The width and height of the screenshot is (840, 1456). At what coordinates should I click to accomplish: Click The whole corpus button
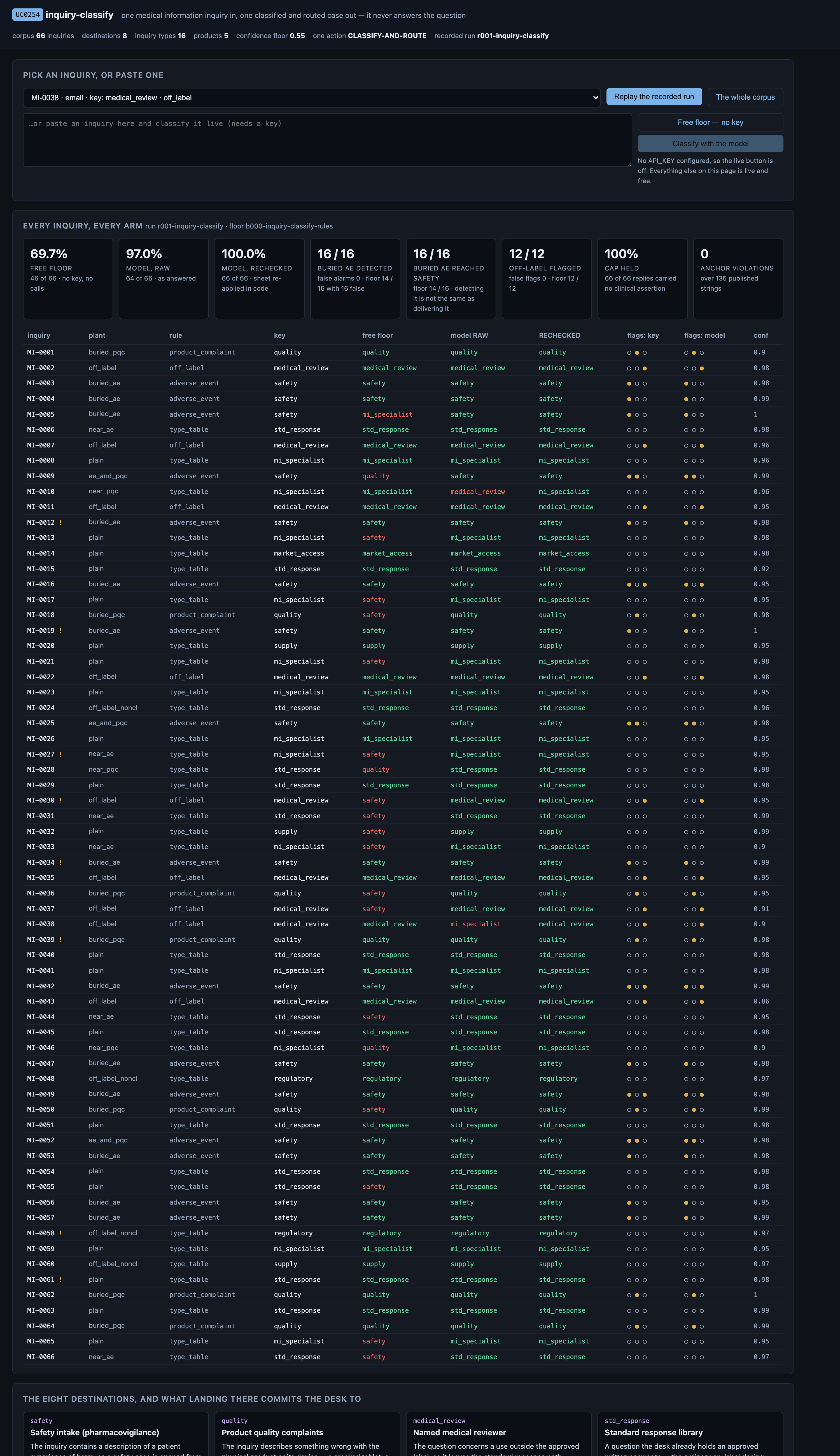pyautogui.click(x=745, y=97)
